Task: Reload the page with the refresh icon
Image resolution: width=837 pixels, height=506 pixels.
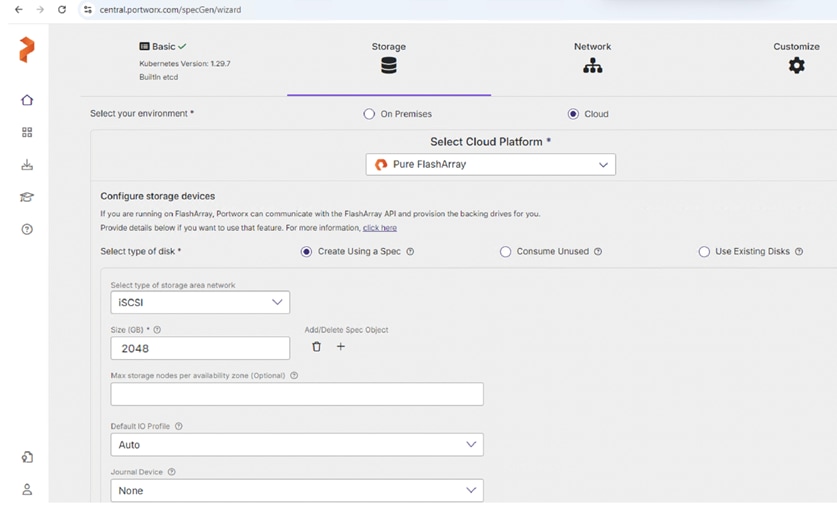Action: 62,10
